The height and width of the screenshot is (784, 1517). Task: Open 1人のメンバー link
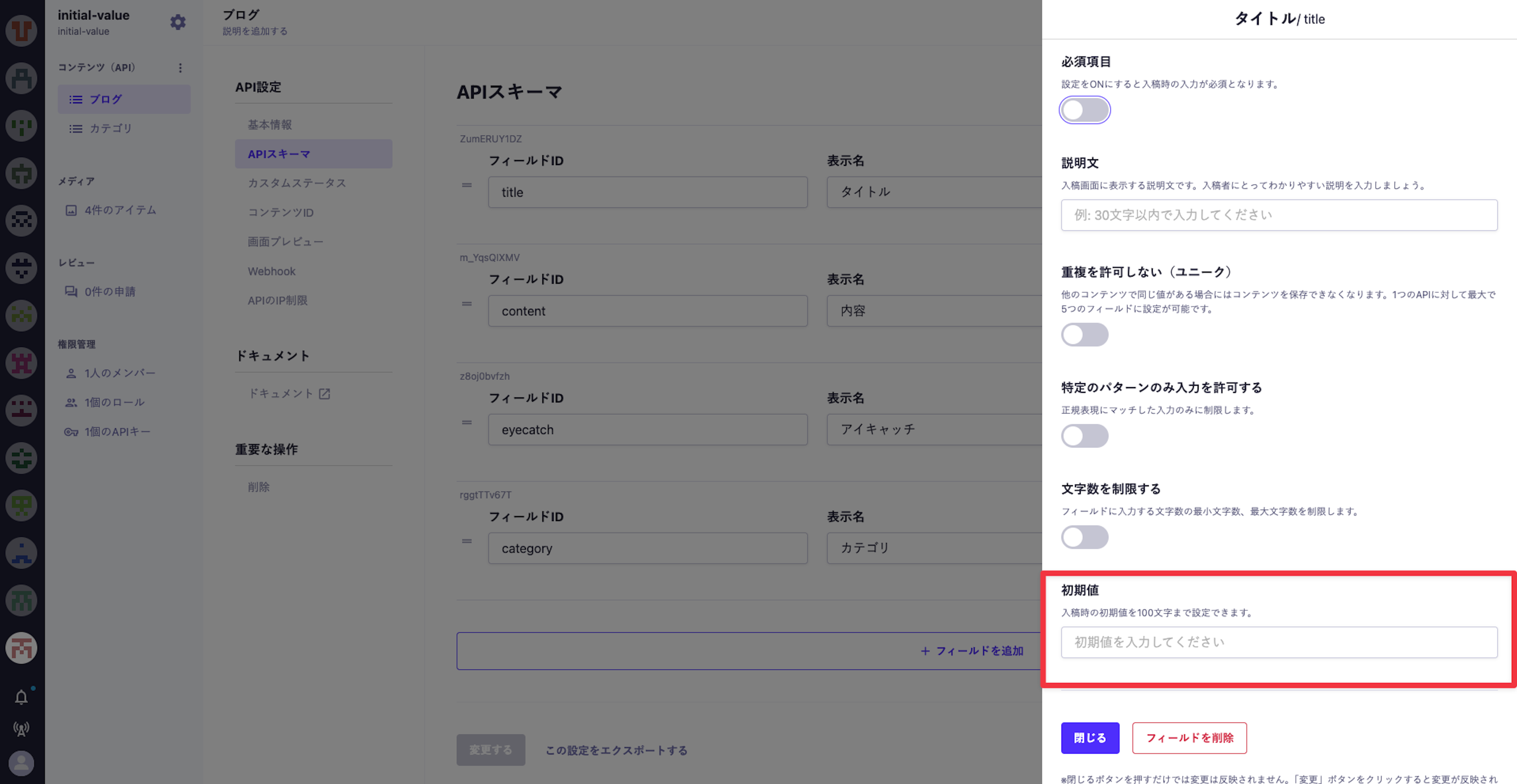[x=120, y=373]
